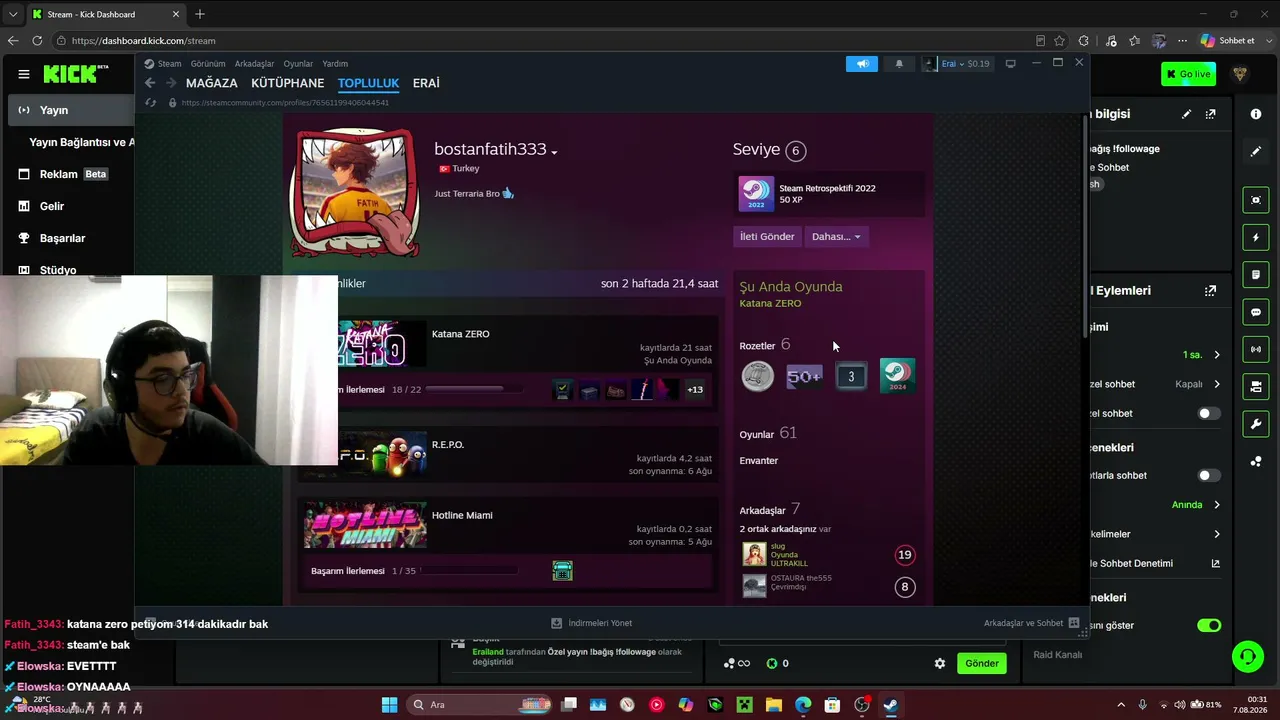Select the Steam 2024 badge
This screenshot has height=720, width=1280.
tap(897, 376)
